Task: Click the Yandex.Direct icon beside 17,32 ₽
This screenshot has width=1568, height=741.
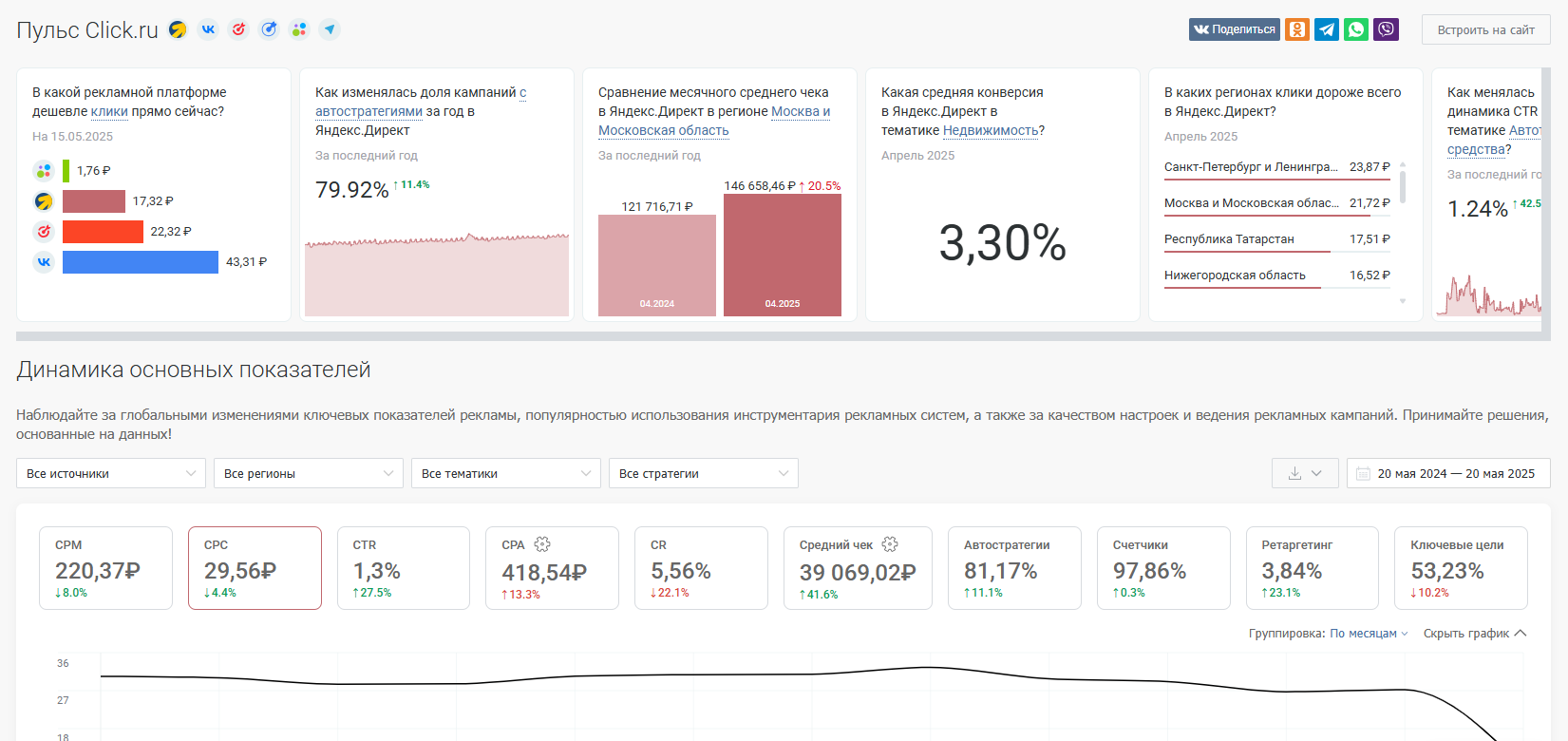Action: (44, 201)
